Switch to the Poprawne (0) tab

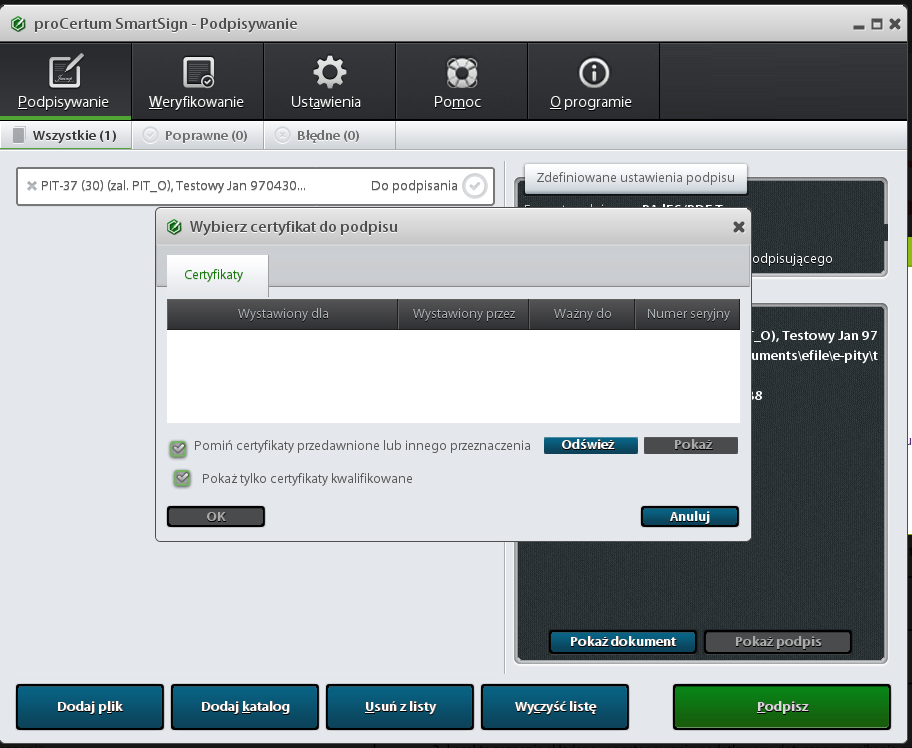[x=196, y=135]
